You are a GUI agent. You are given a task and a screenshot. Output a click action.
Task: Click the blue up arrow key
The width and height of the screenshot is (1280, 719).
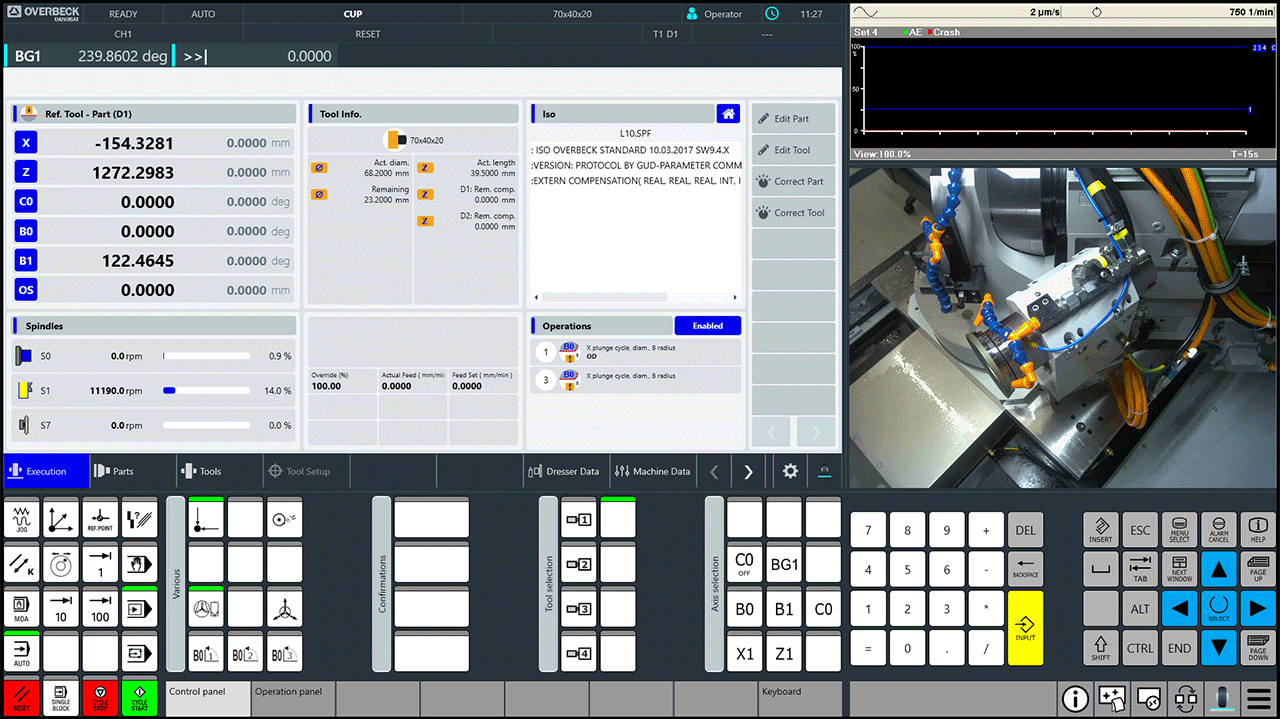coord(1218,570)
